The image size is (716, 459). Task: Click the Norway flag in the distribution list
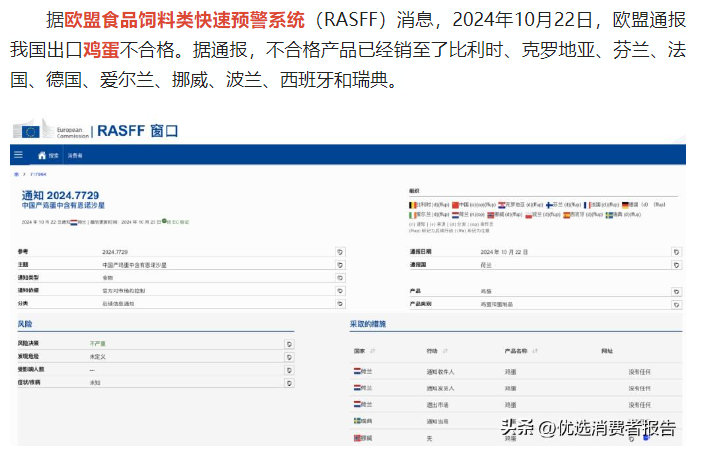(491, 215)
